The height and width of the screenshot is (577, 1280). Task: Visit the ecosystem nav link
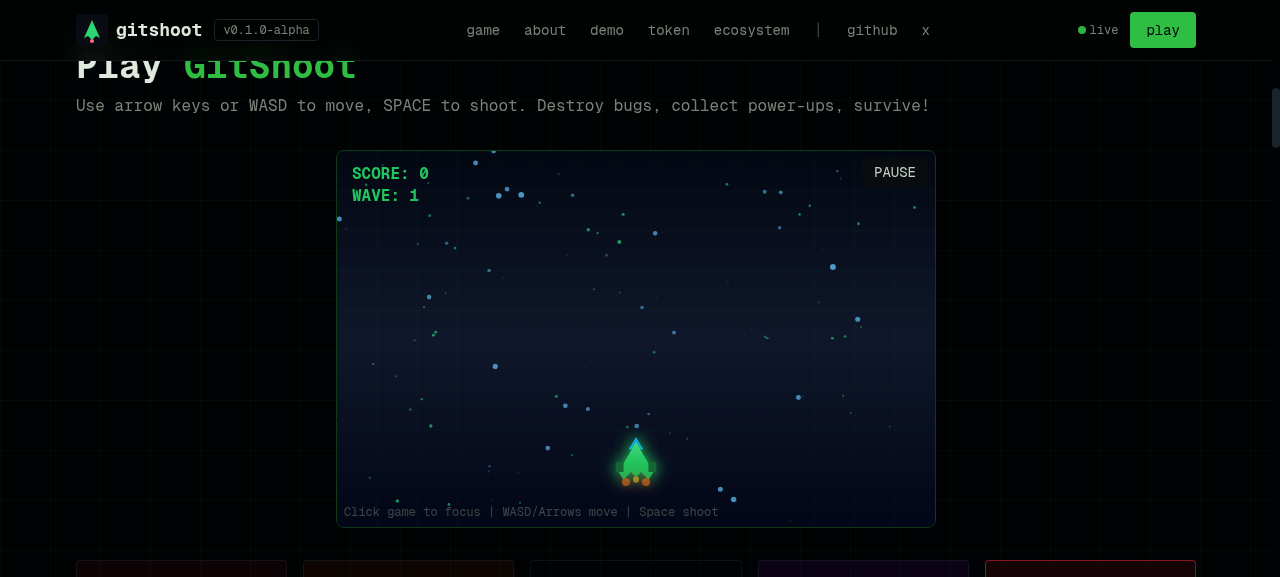tap(751, 30)
